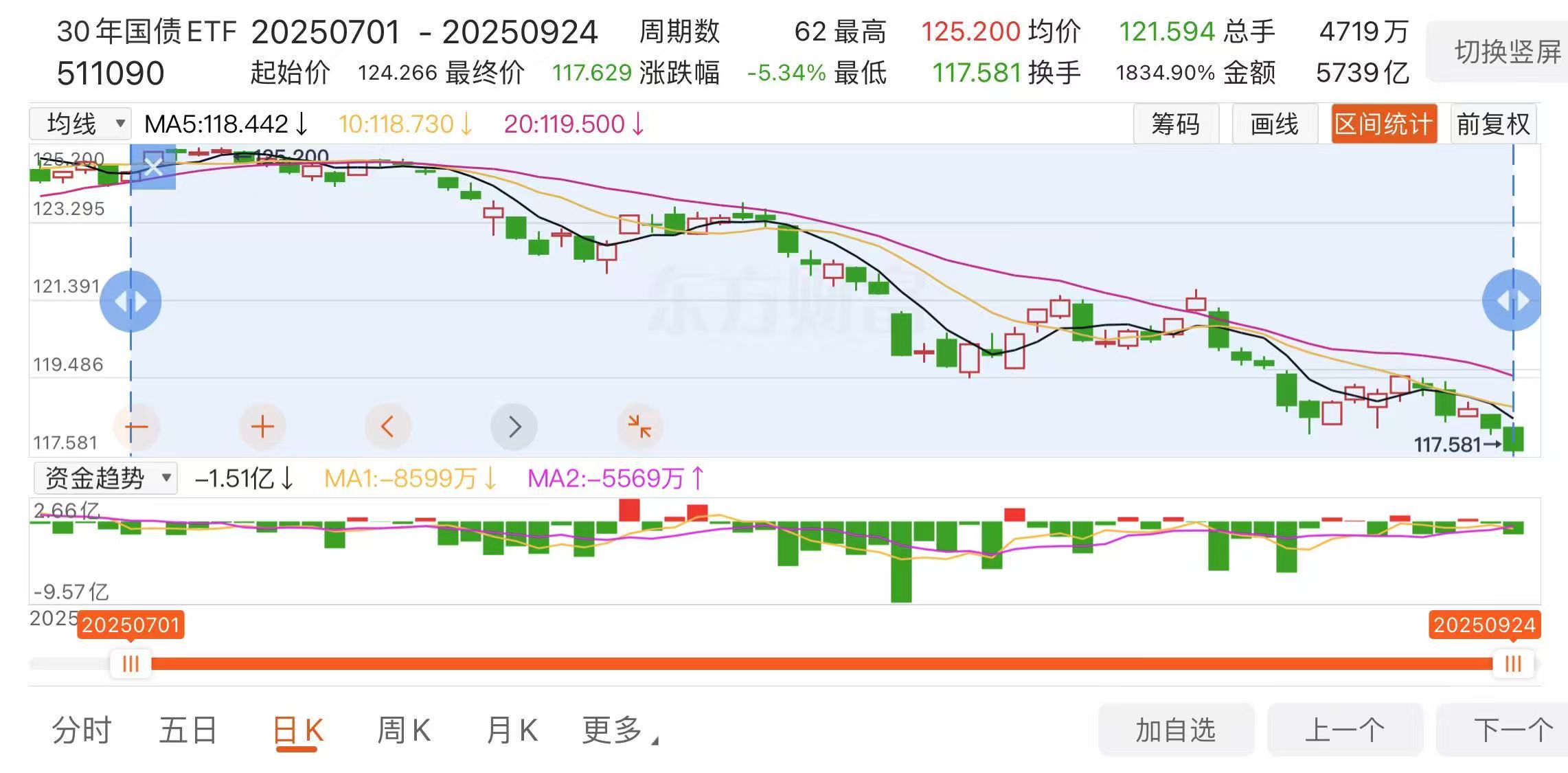Open the 资金趋势 sub-indicator dropdown
The height and width of the screenshot is (773, 1568).
coord(106,478)
